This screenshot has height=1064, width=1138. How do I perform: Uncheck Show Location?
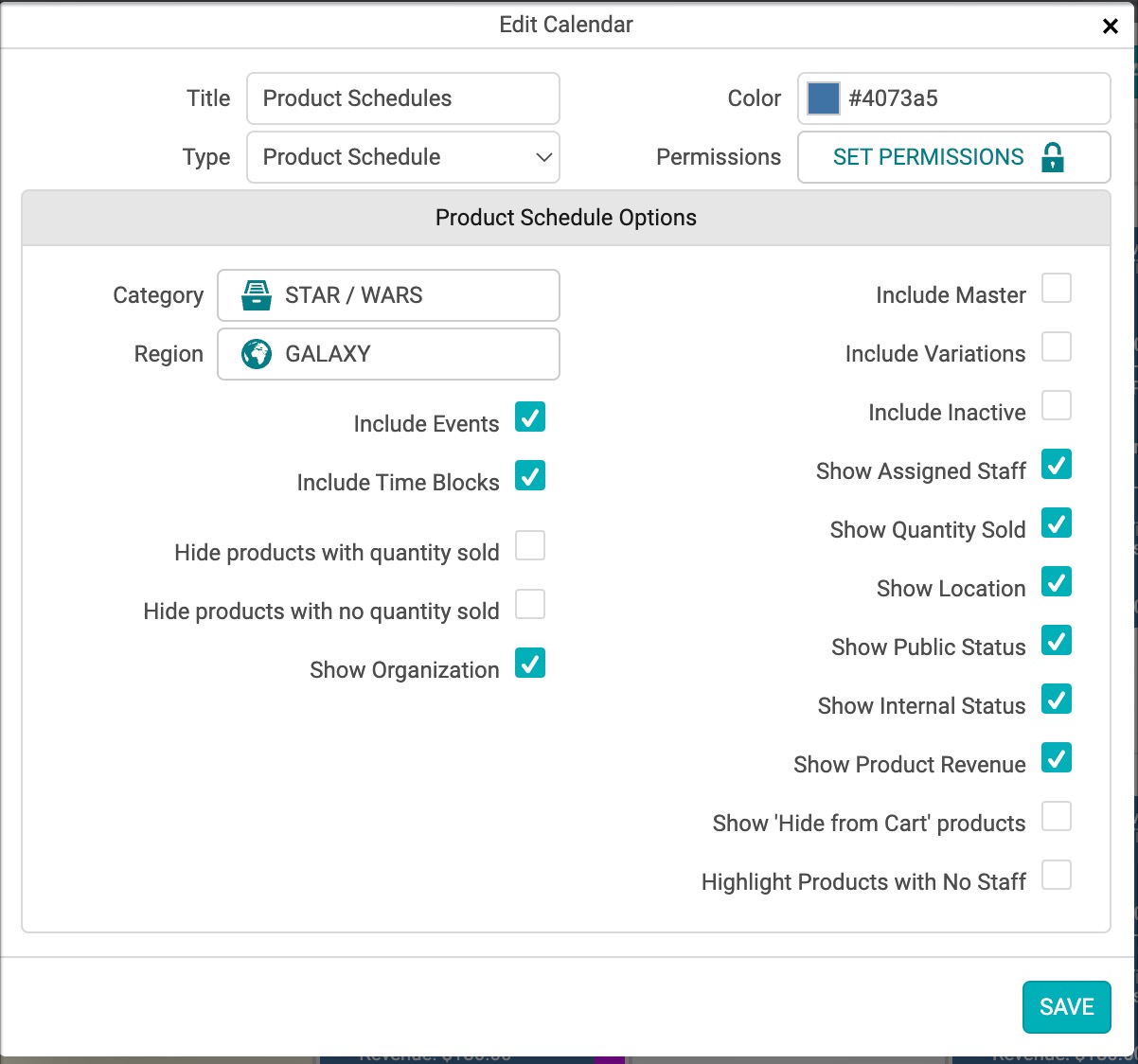(1057, 581)
